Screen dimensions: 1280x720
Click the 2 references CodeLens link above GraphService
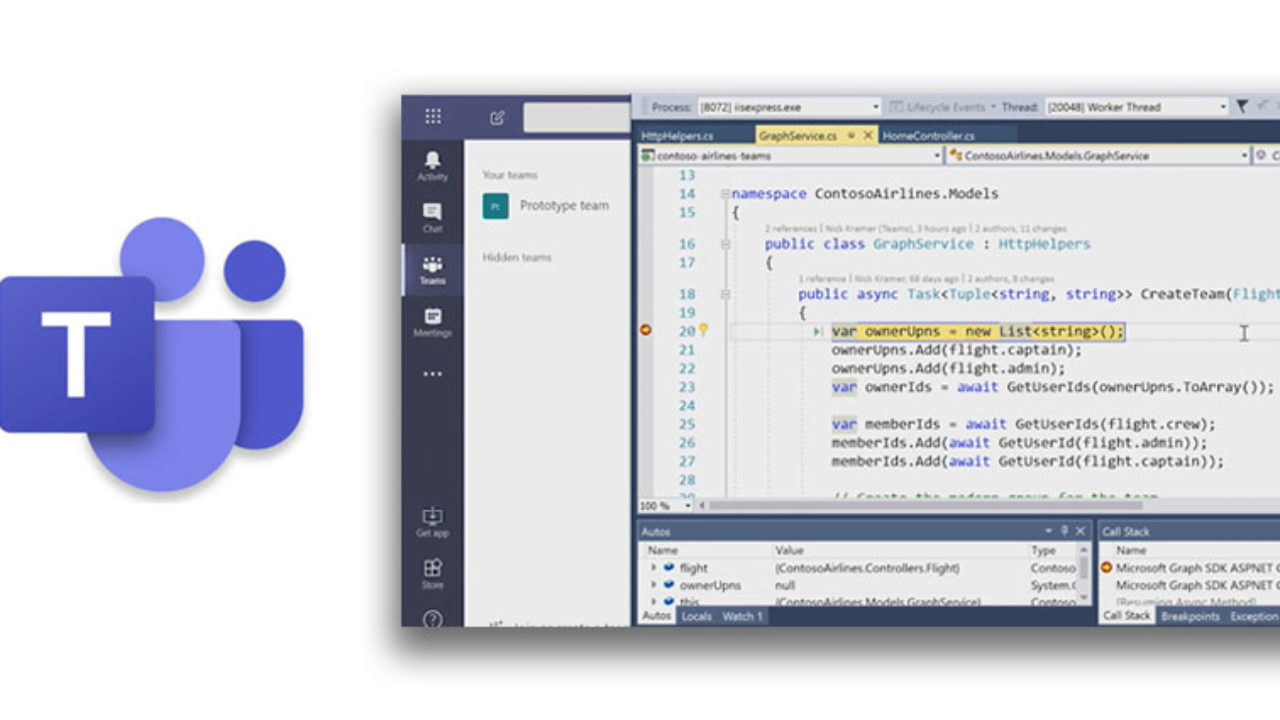click(793, 229)
